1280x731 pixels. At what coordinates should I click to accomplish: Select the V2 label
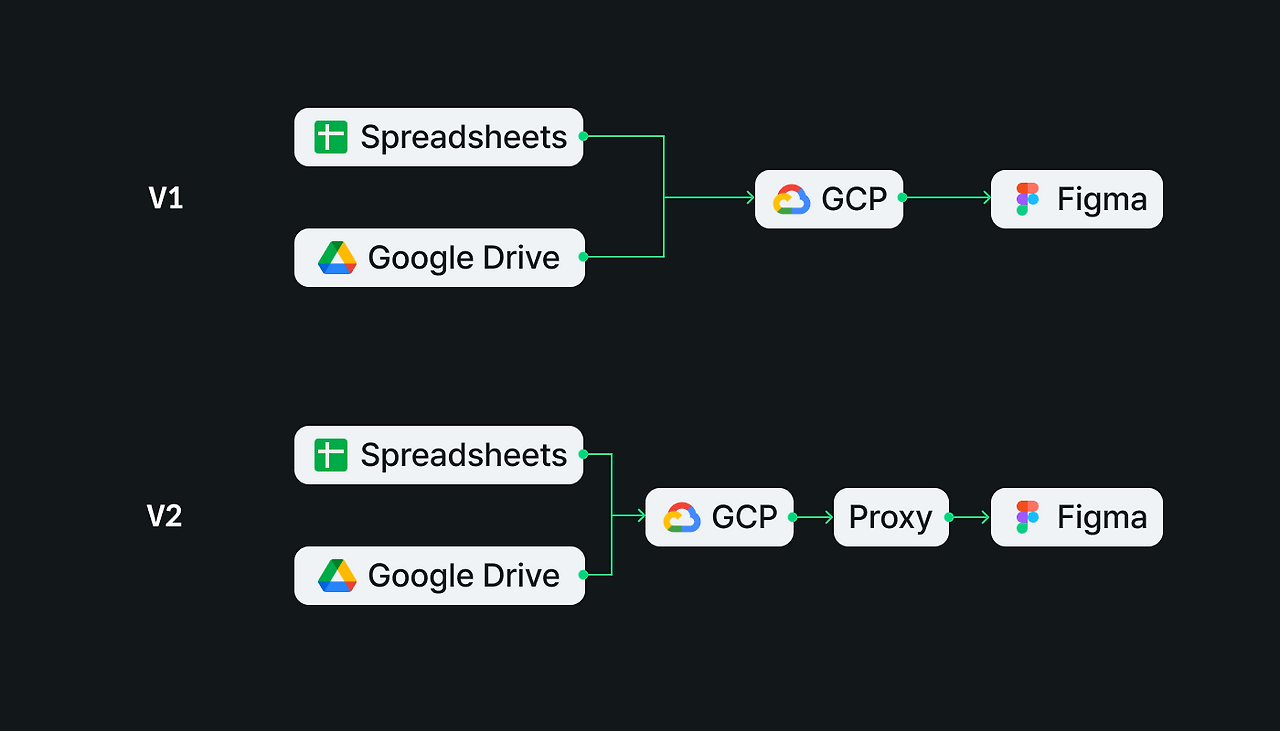(165, 516)
